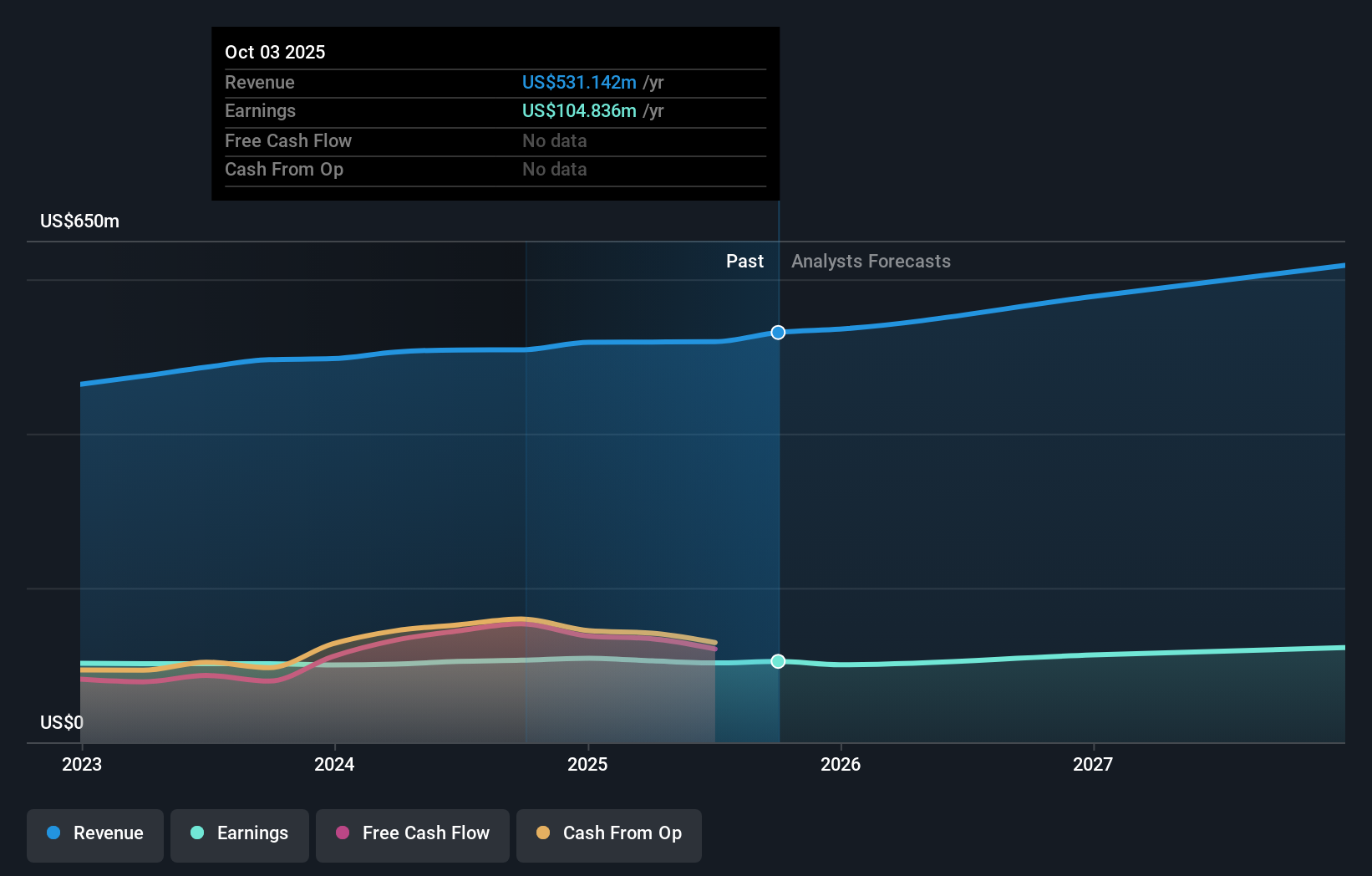Image resolution: width=1372 pixels, height=876 pixels.
Task: Select the Revenue data point marker on the chart
Action: pos(778,332)
